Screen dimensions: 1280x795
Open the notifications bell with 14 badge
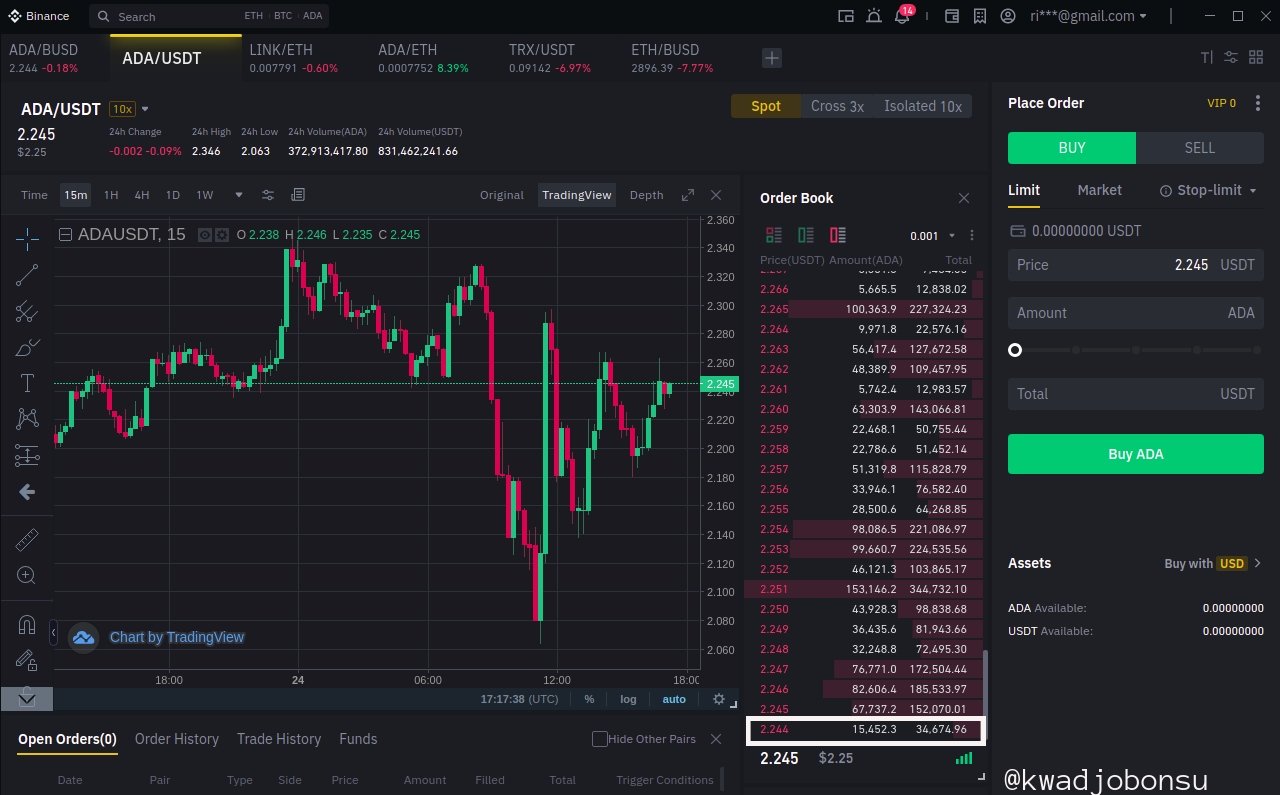click(x=902, y=16)
